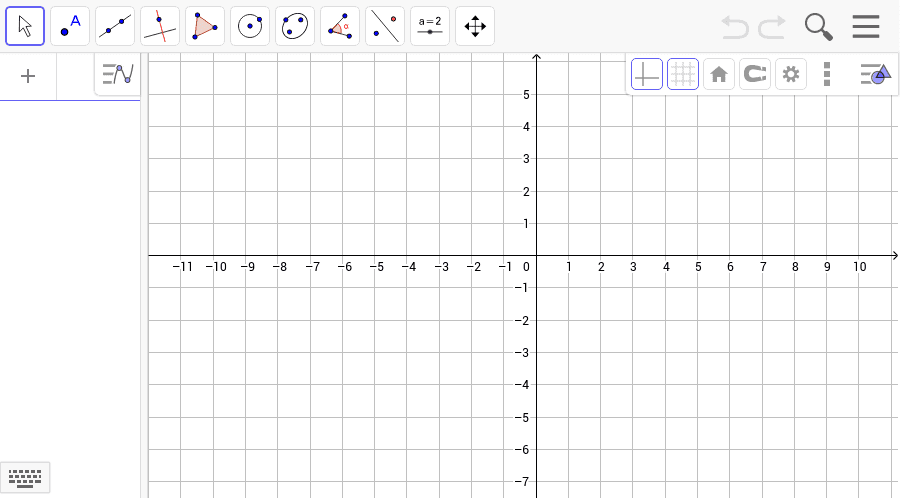Image resolution: width=900 pixels, height=500 pixels.
Task: Click x-axis label −6
Action: pos(344,267)
